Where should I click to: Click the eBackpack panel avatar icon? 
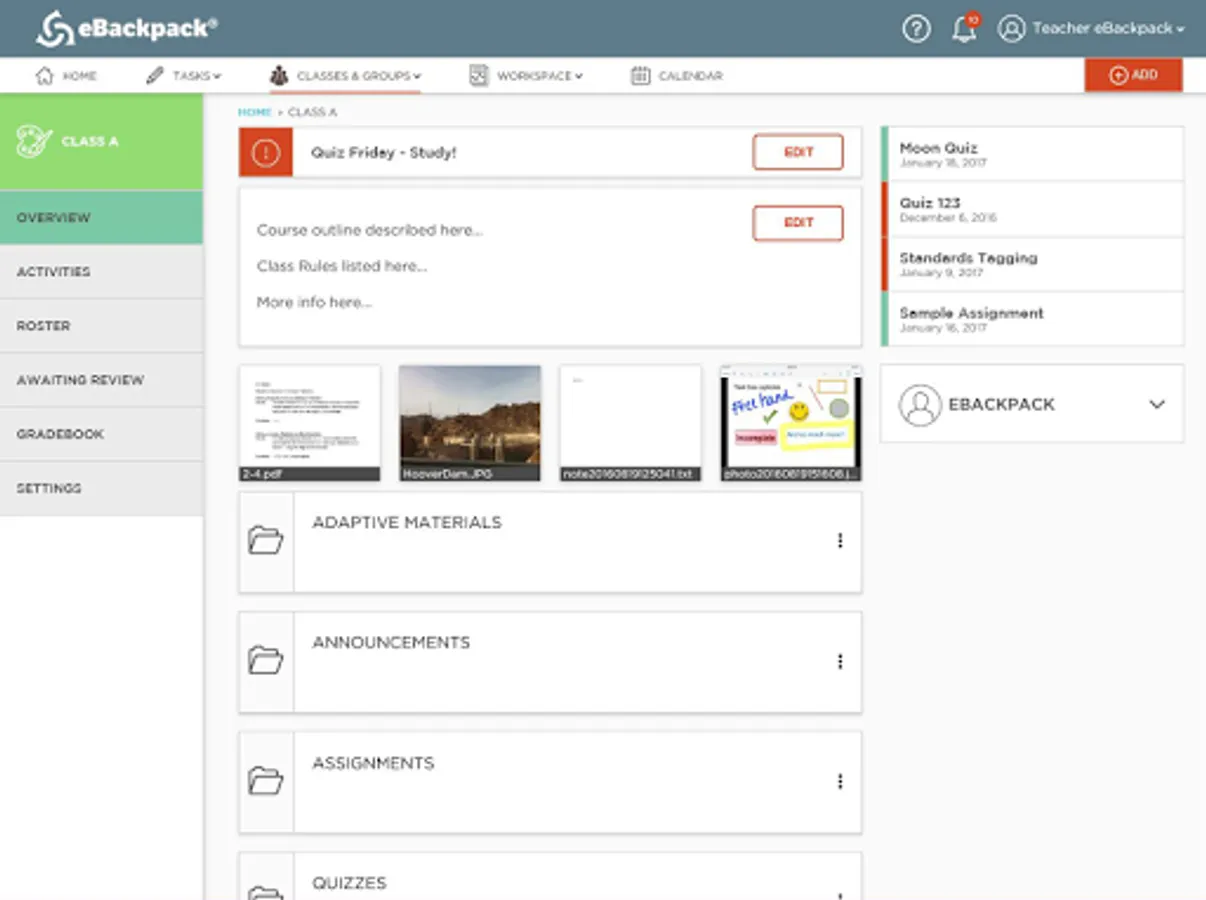point(919,405)
